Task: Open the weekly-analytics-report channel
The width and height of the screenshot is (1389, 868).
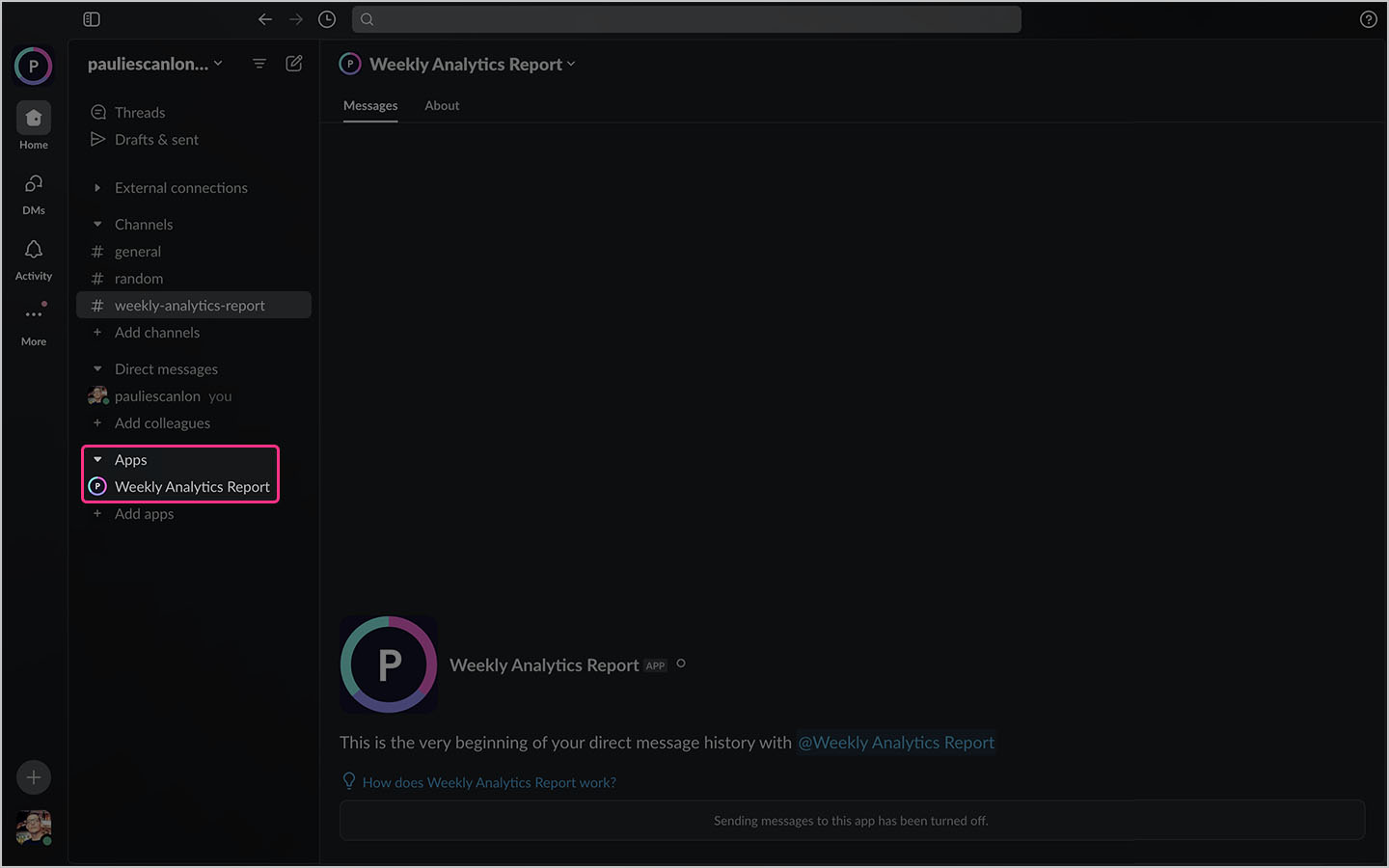Action: tap(189, 305)
